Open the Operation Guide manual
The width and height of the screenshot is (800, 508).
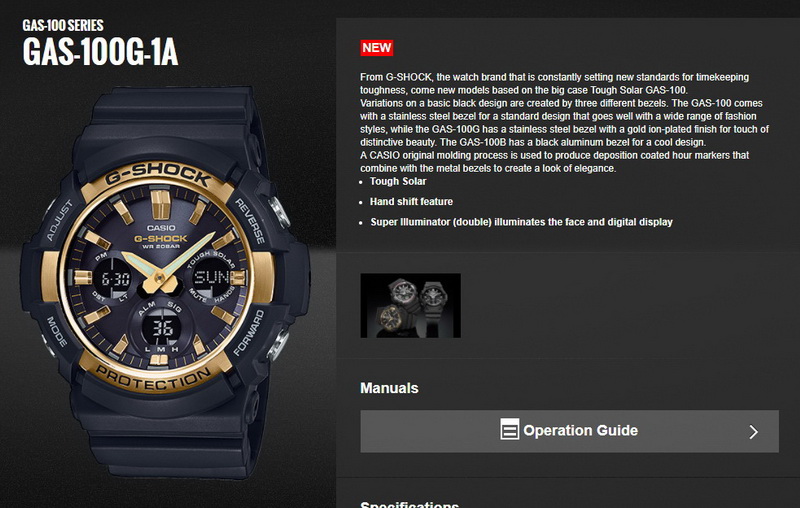pyautogui.click(x=569, y=431)
